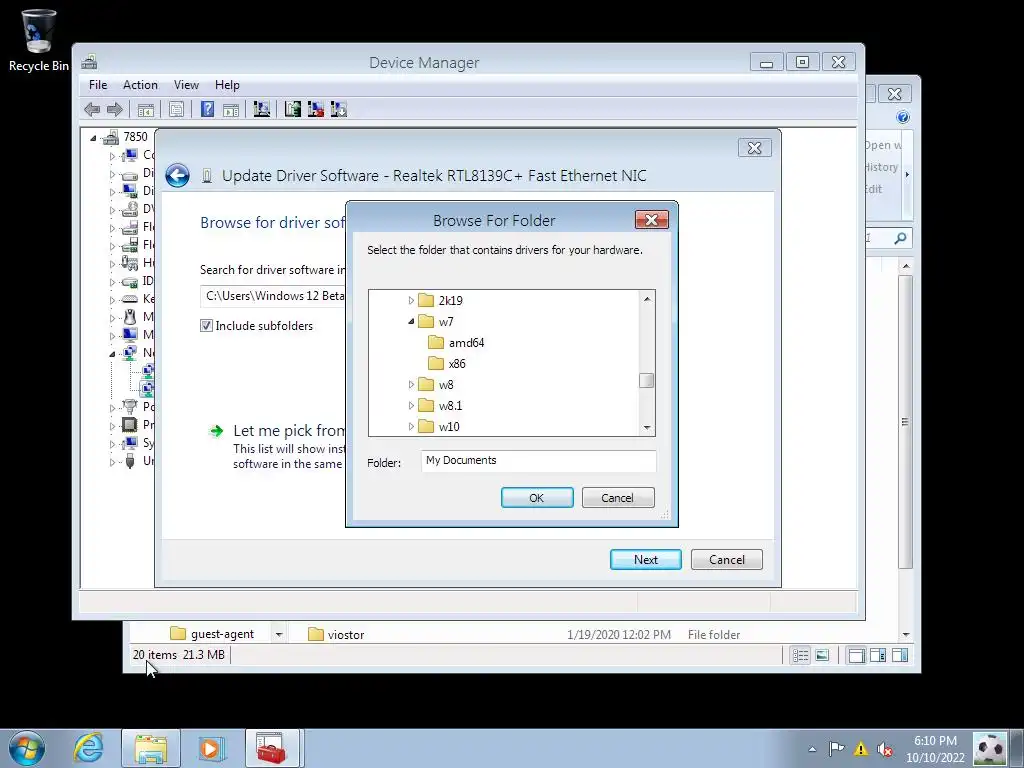Image resolution: width=1024 pixels, height=768 pixels.
Task: Click Explorer large icons view status button
Action: point(822,655)
